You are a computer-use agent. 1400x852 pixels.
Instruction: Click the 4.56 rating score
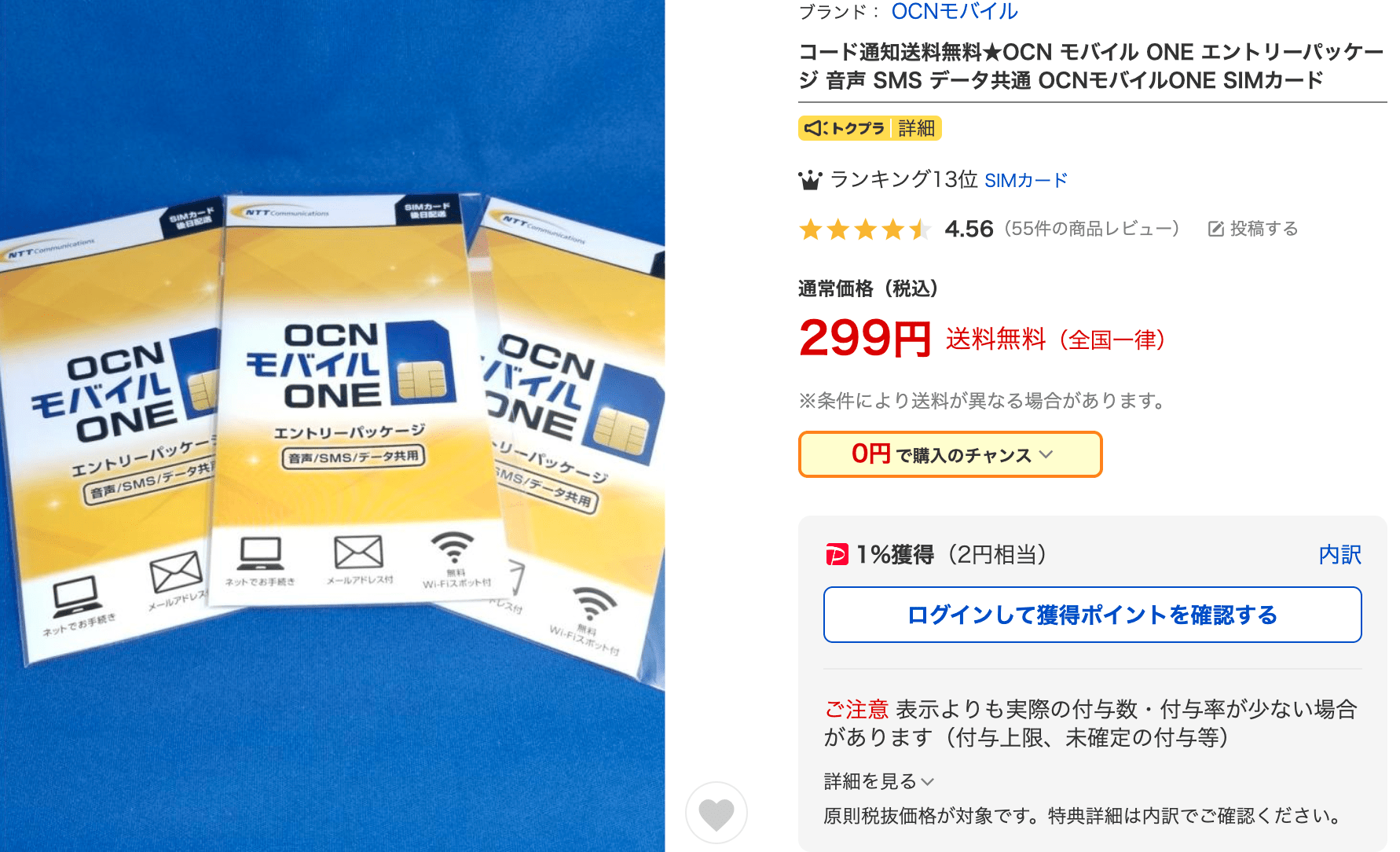tap(969, 229)
